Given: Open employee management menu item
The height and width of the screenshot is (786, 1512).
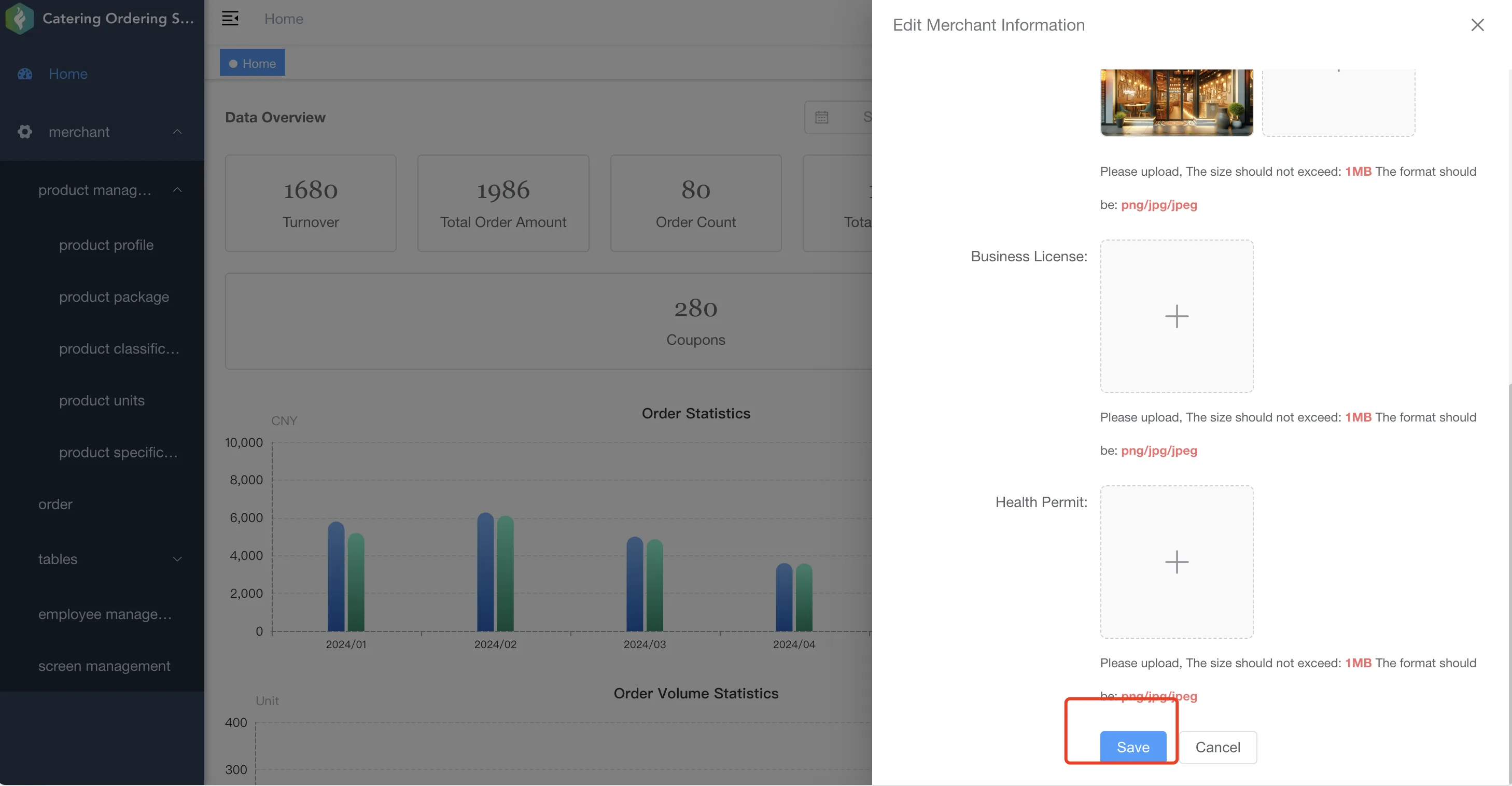Looking at the screenshot, I should [x=102, y=613].
